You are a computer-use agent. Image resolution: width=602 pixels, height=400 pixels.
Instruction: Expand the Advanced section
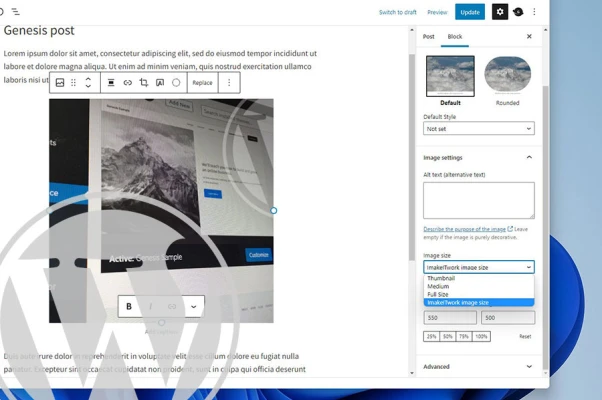478,367
